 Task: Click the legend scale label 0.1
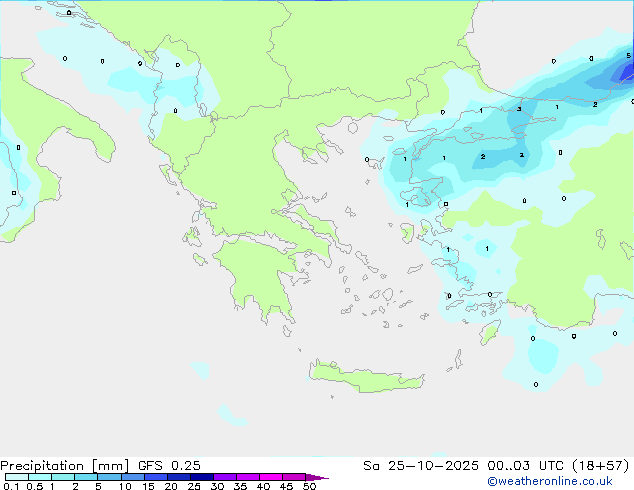[x=11, y=486]
